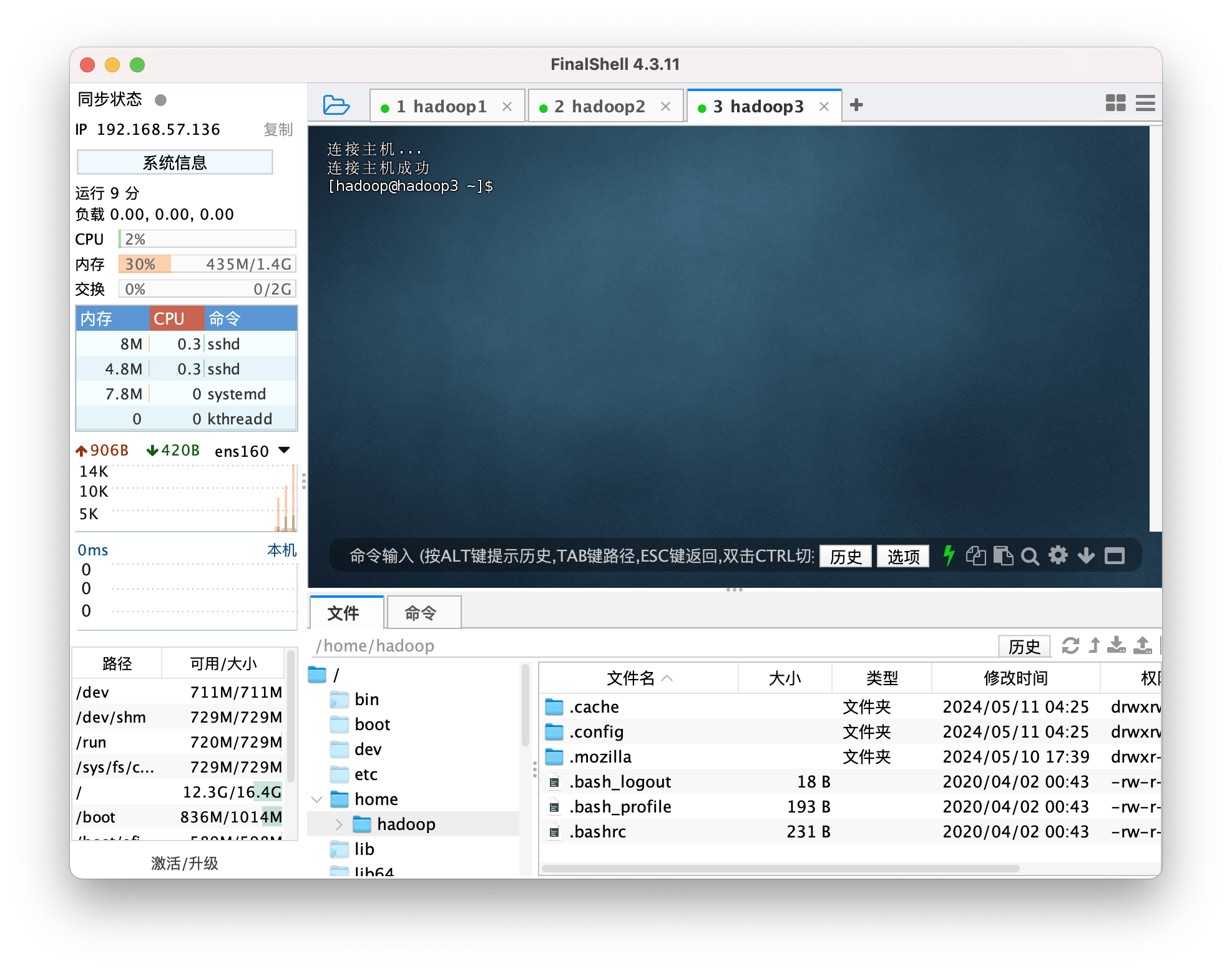Screen dimensions: 1232x971
Task: Click the 历史 button in file panel
Action: 1024,646
